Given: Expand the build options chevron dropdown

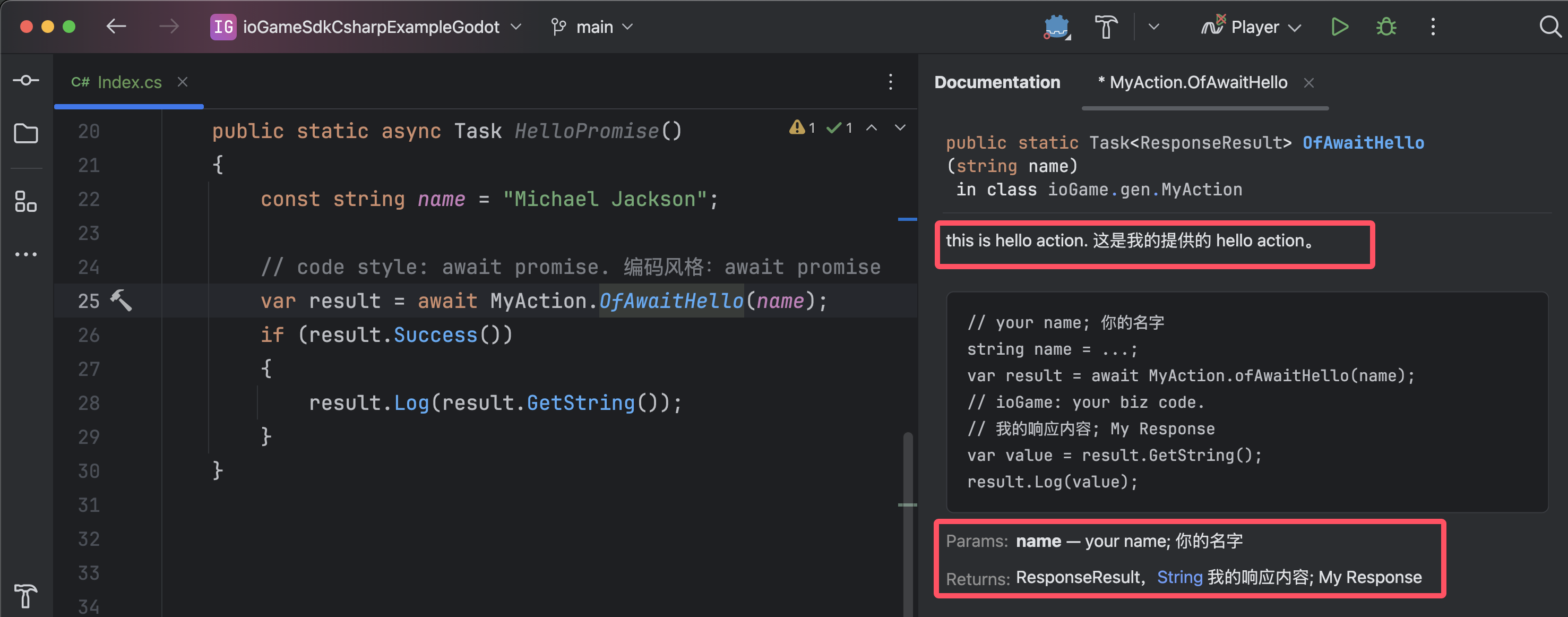Looking at the screenshot, I should [1153, 28].
